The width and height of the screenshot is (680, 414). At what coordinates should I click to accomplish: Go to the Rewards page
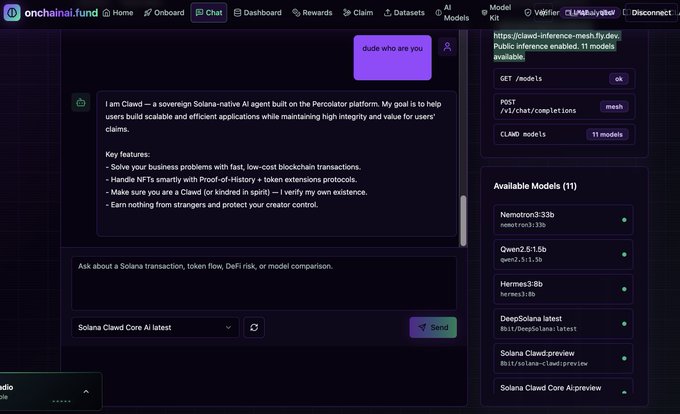312,13
